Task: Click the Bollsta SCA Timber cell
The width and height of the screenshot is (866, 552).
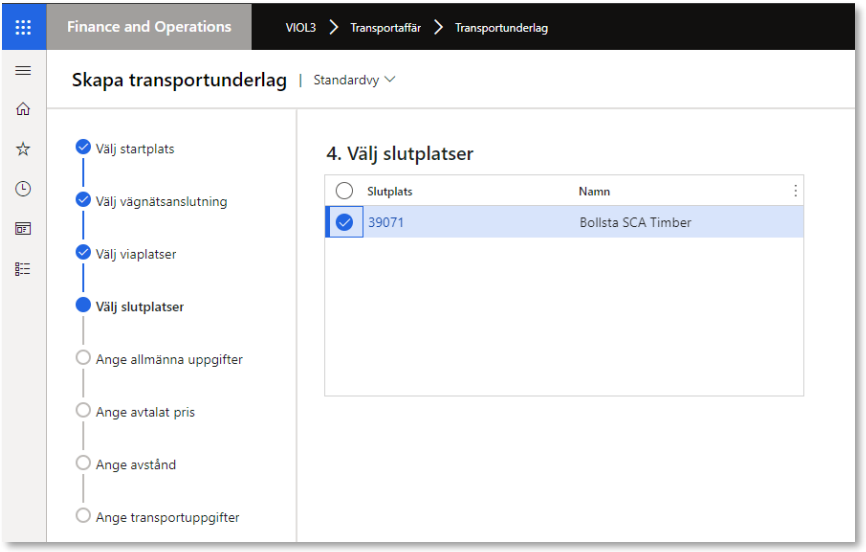Action: coord(635,222)
